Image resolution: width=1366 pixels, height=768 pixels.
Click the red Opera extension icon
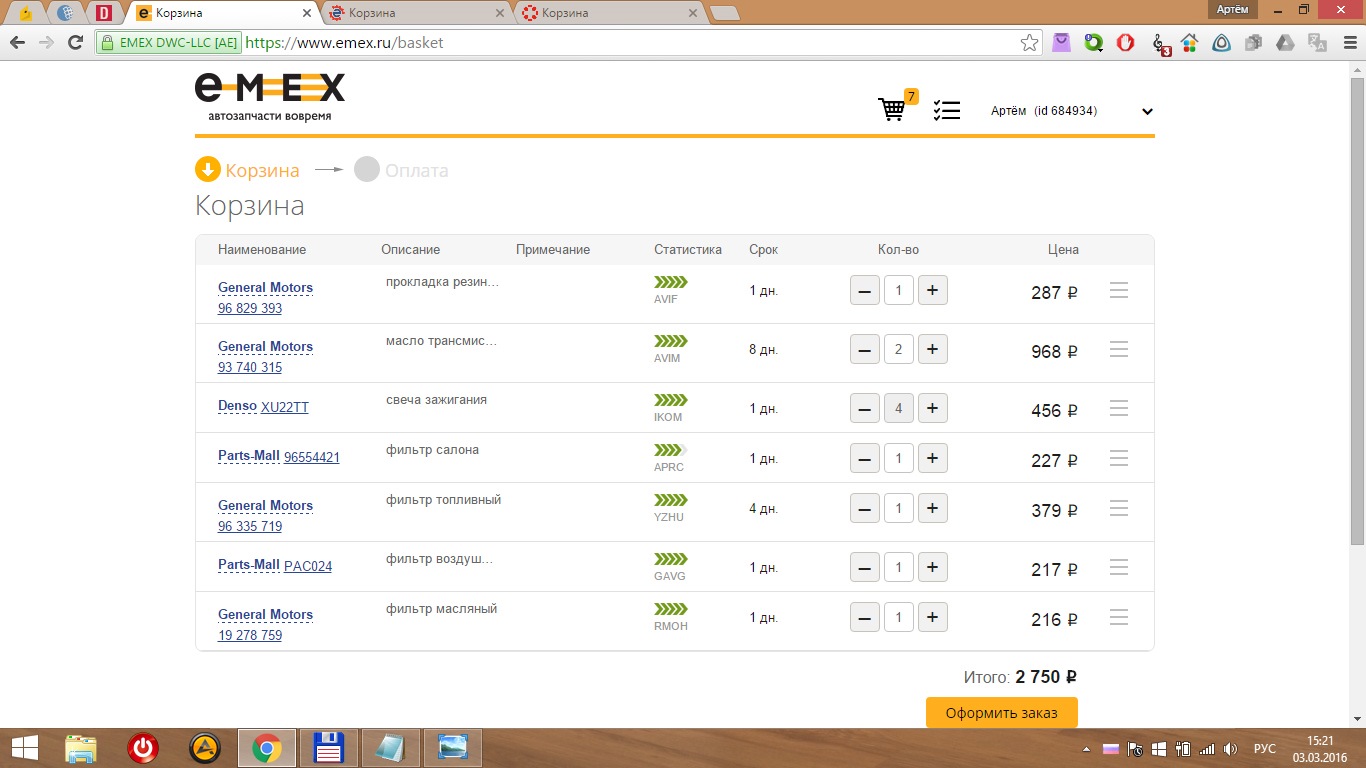click(x=1125, y=43)
